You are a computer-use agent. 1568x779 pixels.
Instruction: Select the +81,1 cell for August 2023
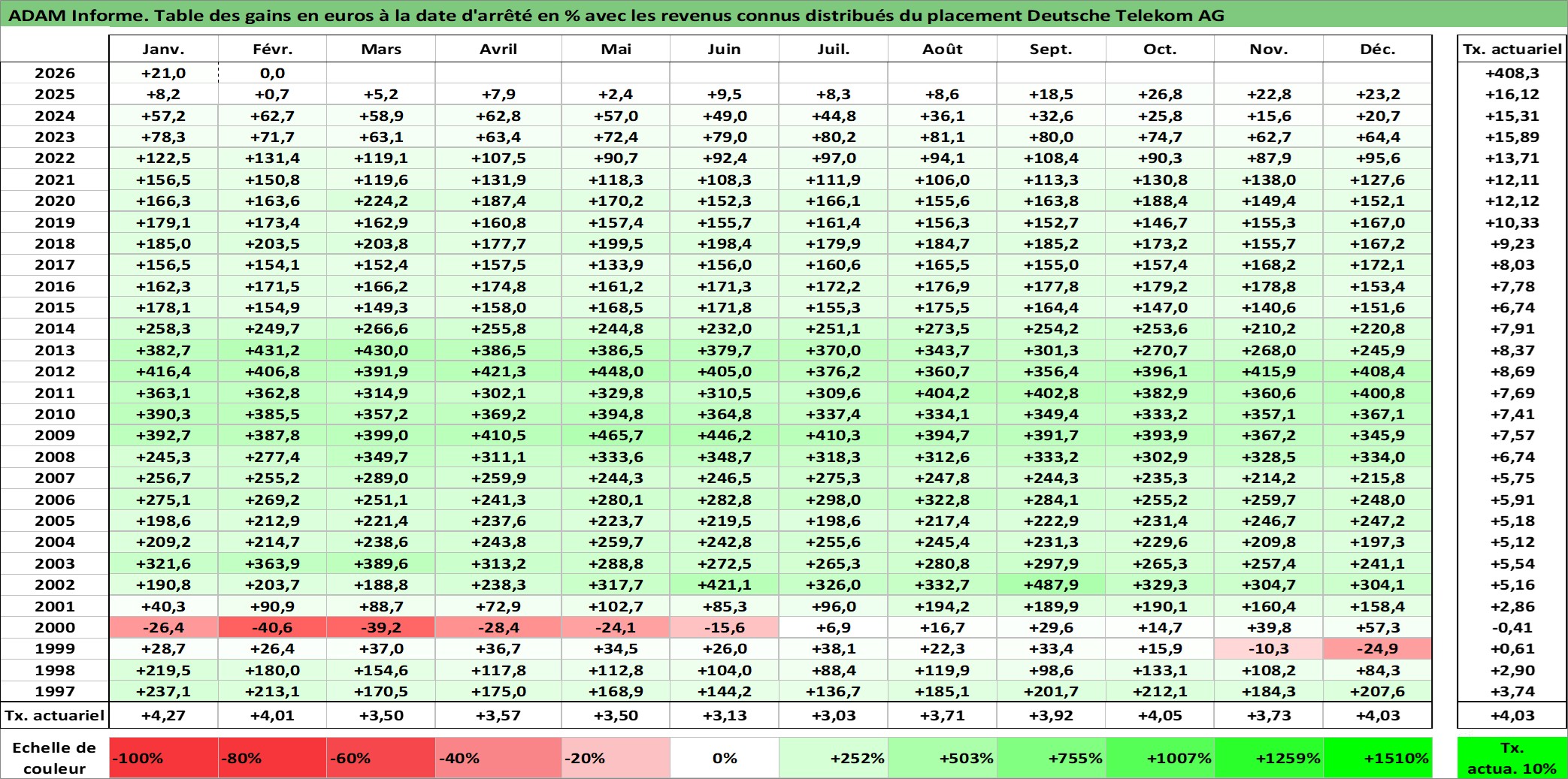coord(943,137)
